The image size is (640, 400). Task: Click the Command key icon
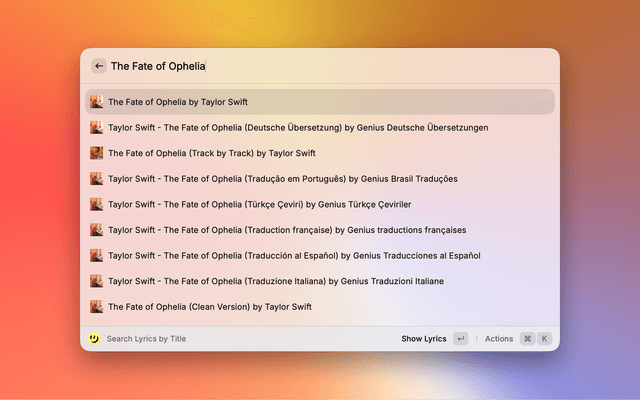(x=527, y=339)
